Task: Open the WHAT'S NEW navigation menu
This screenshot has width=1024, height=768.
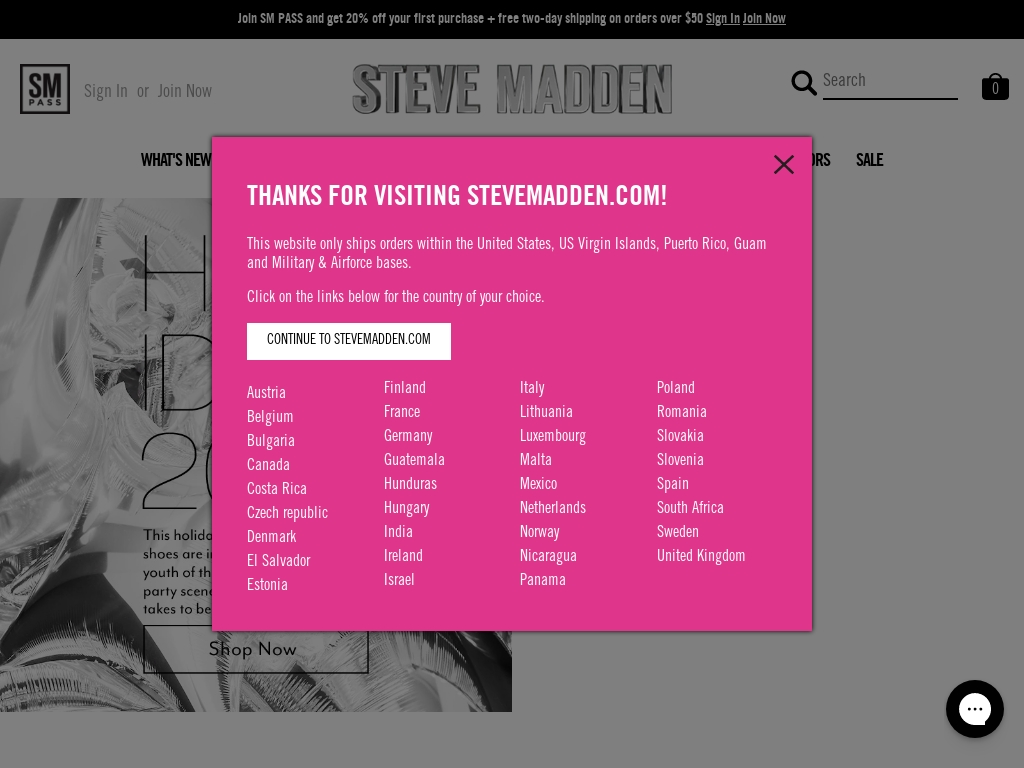Action: click(176, 161)
